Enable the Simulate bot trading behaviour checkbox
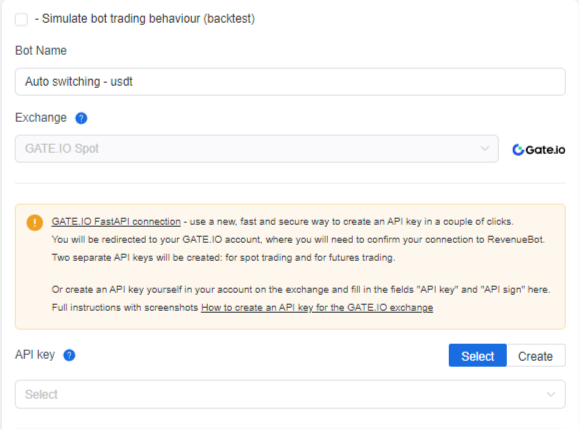The width and height of the screenshot is (579, 429). coord(21,19)
